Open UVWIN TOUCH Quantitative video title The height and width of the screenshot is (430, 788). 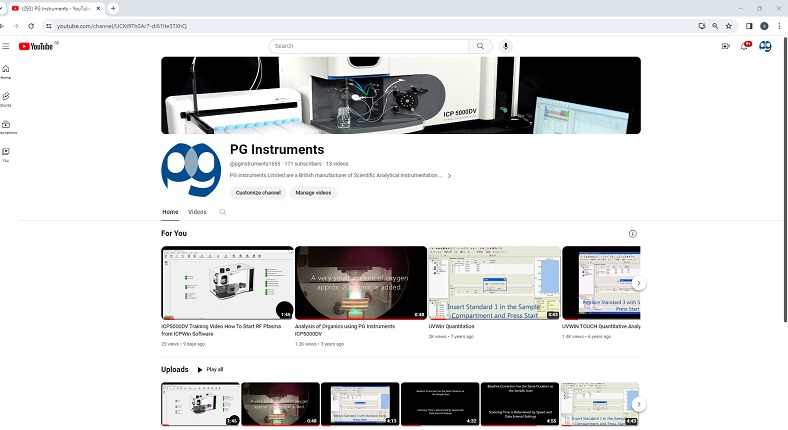pos(601,327)
